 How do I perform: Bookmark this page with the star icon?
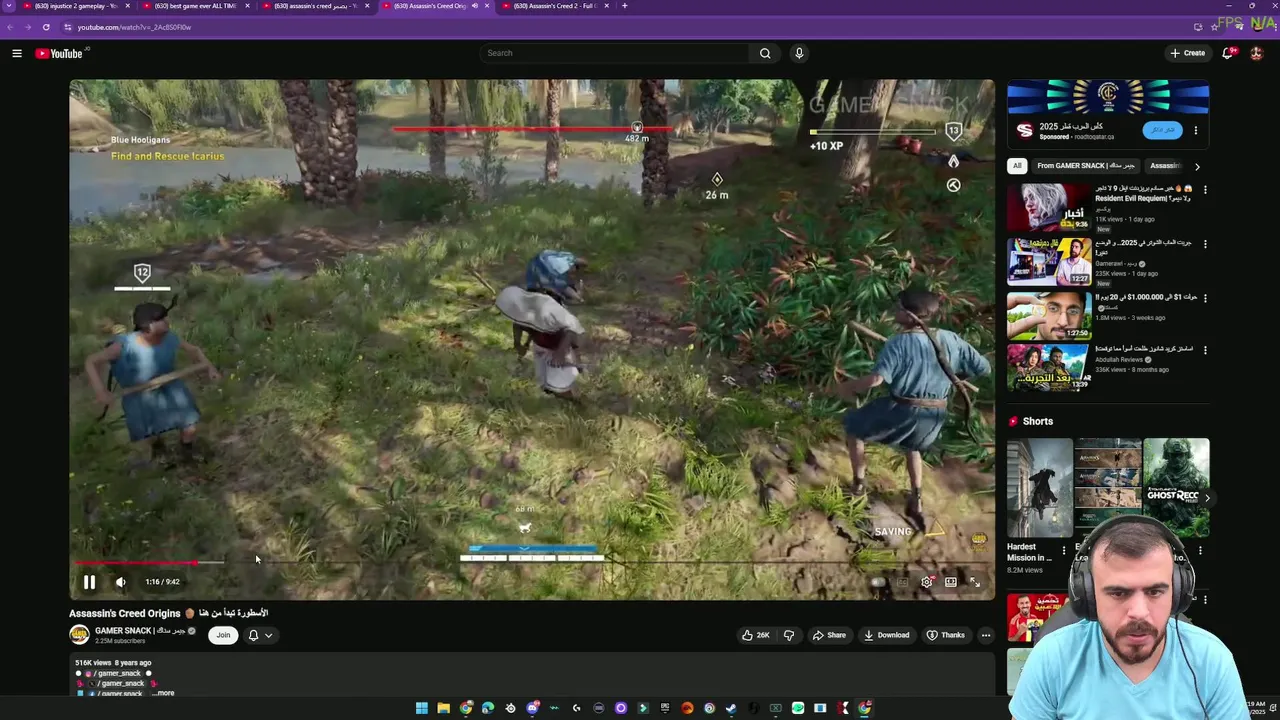coord(1215,27)
